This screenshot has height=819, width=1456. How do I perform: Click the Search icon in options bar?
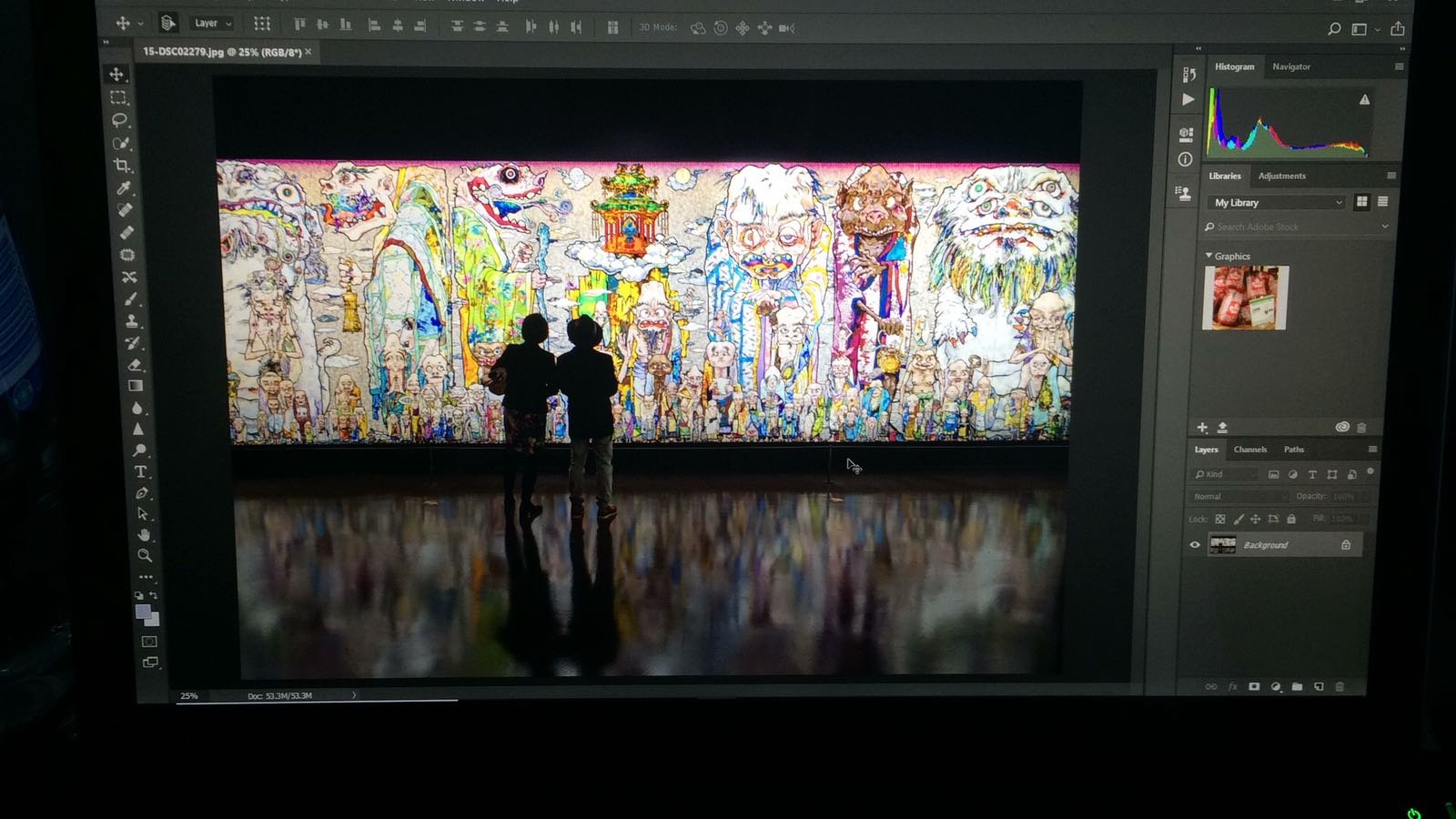tap(1334, 29)
